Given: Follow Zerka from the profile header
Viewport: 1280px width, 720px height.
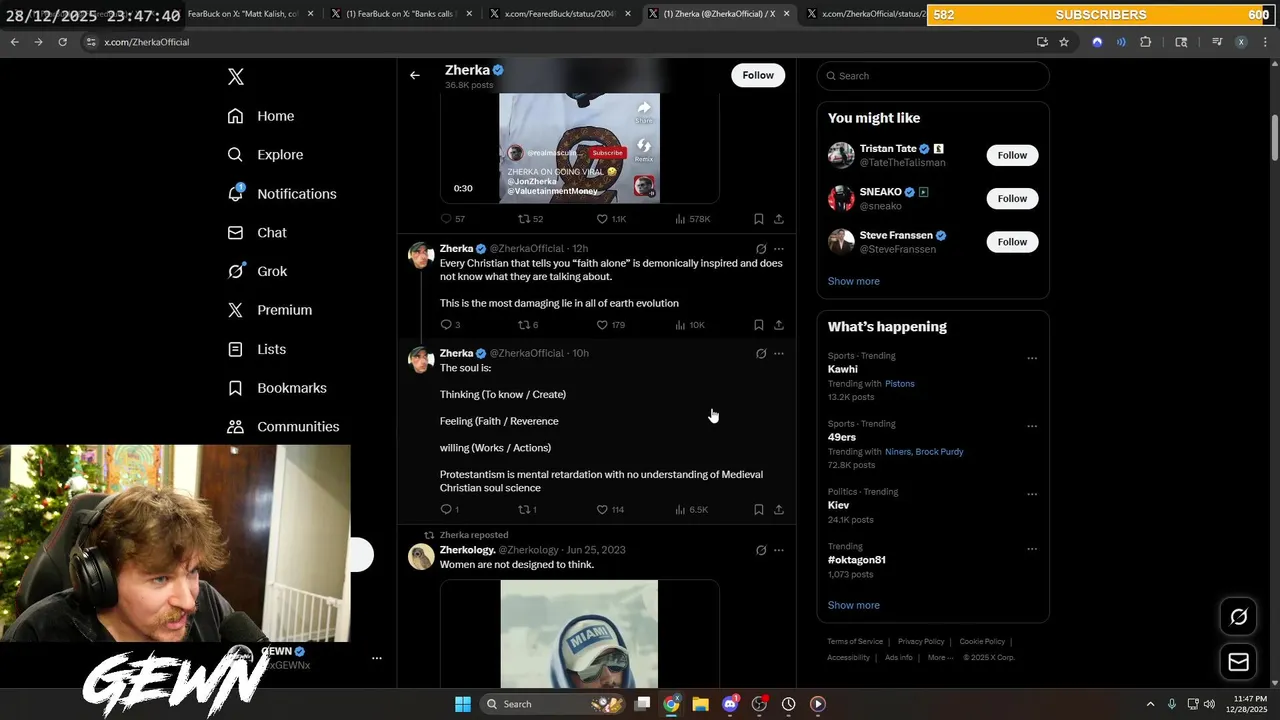Looking at the screenshot, I should (x=758, y=75).
